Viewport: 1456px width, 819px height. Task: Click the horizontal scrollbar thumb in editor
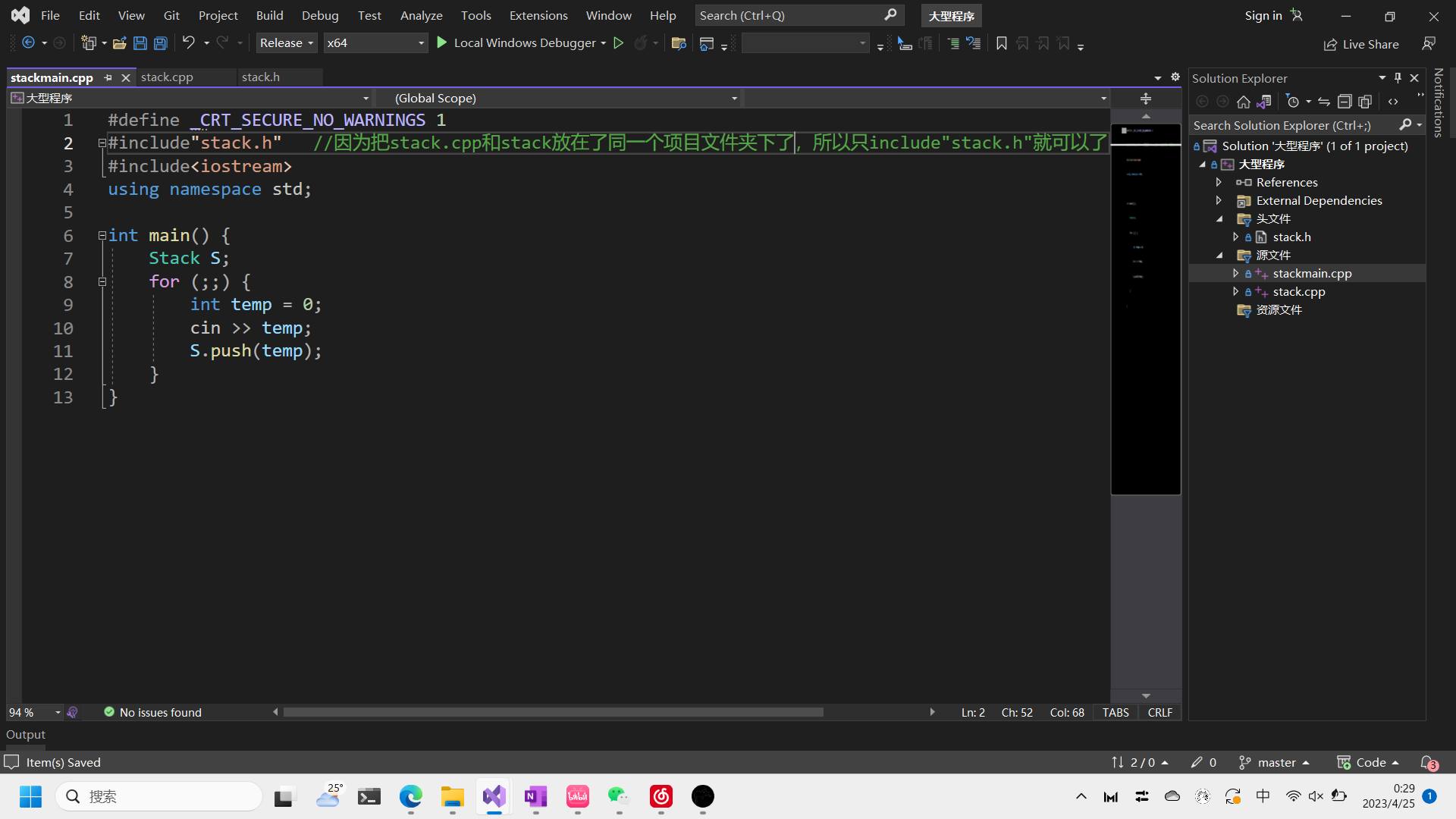point(554,712)
